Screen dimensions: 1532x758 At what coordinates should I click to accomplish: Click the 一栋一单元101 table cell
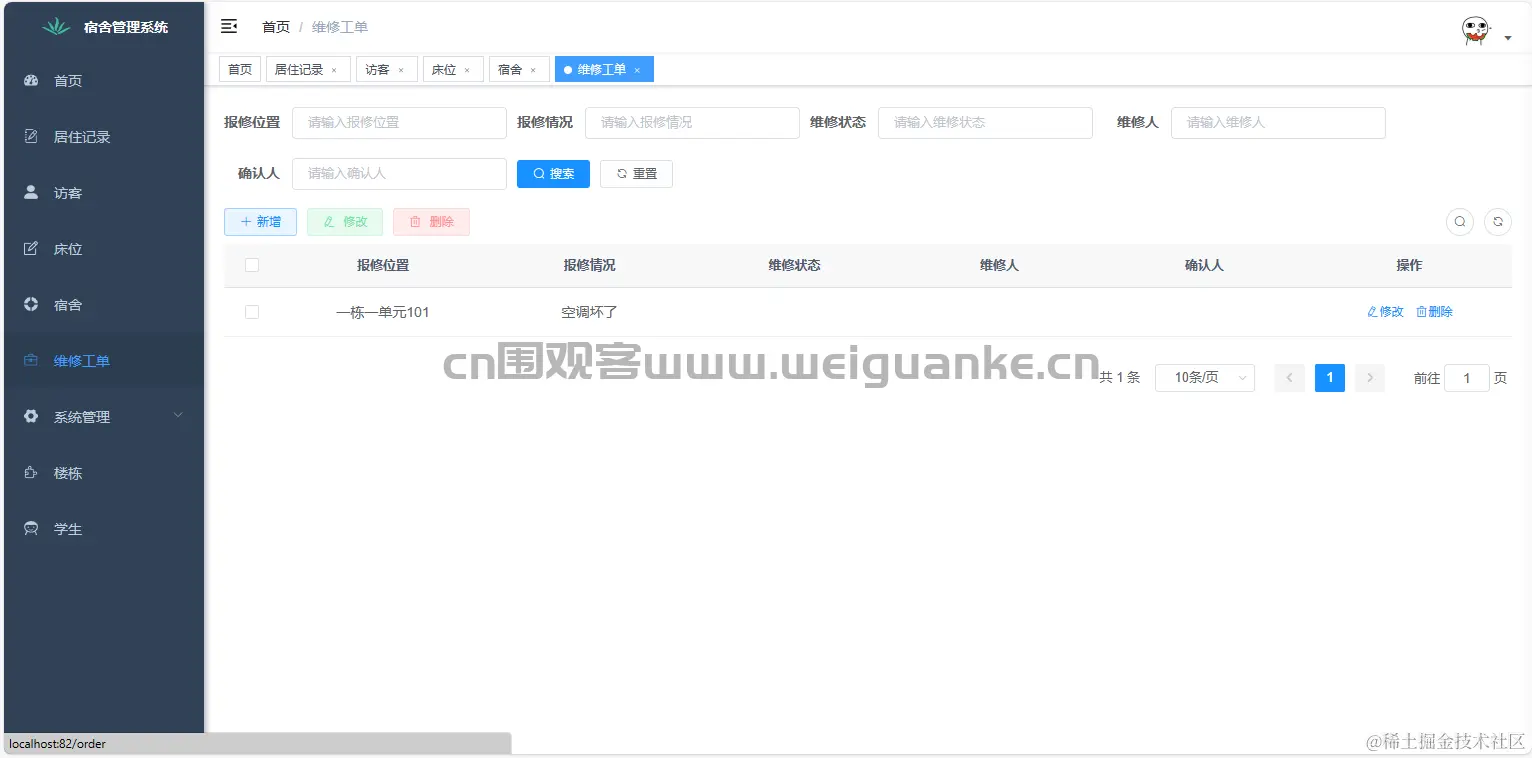(383, 312)
